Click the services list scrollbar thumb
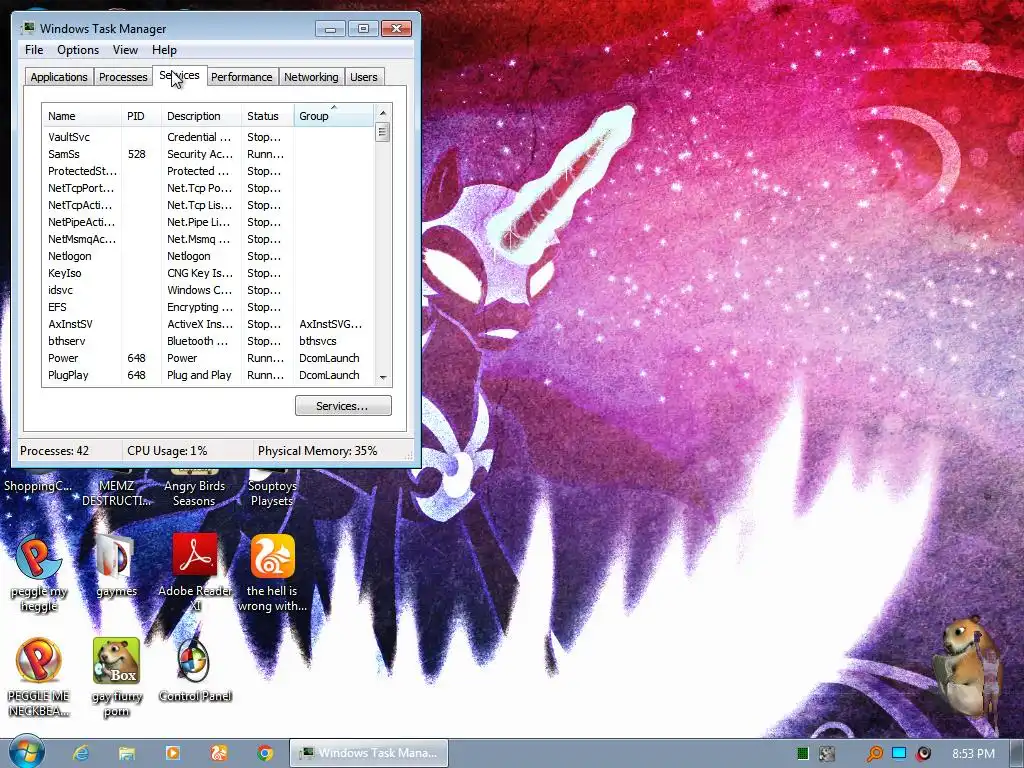Viewport: 1024px width, 768px height. (x=383, y=132)
